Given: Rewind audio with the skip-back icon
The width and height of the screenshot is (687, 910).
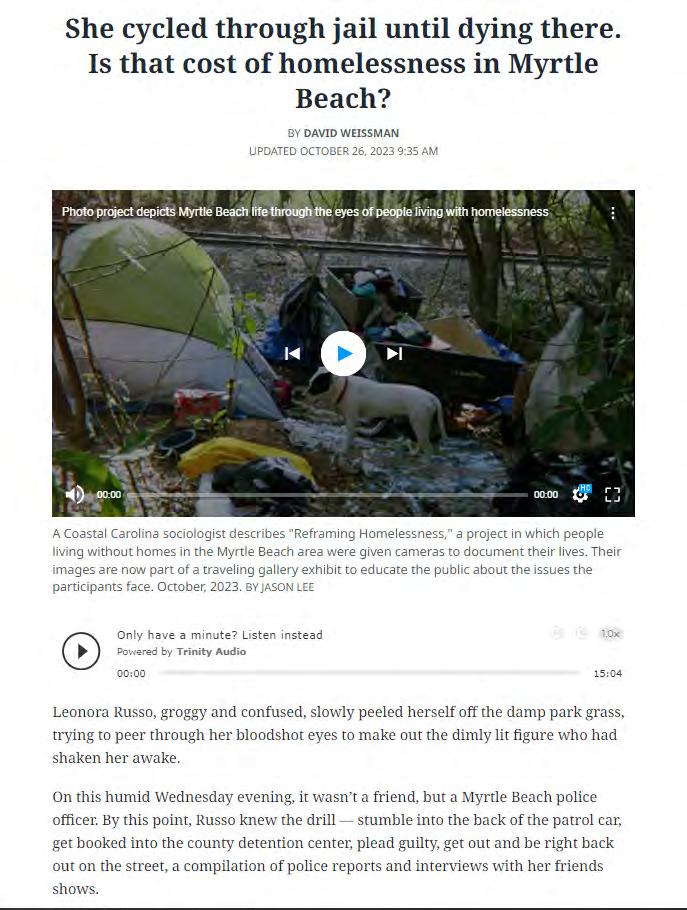Looking at the screenshot, I should 557,633.
